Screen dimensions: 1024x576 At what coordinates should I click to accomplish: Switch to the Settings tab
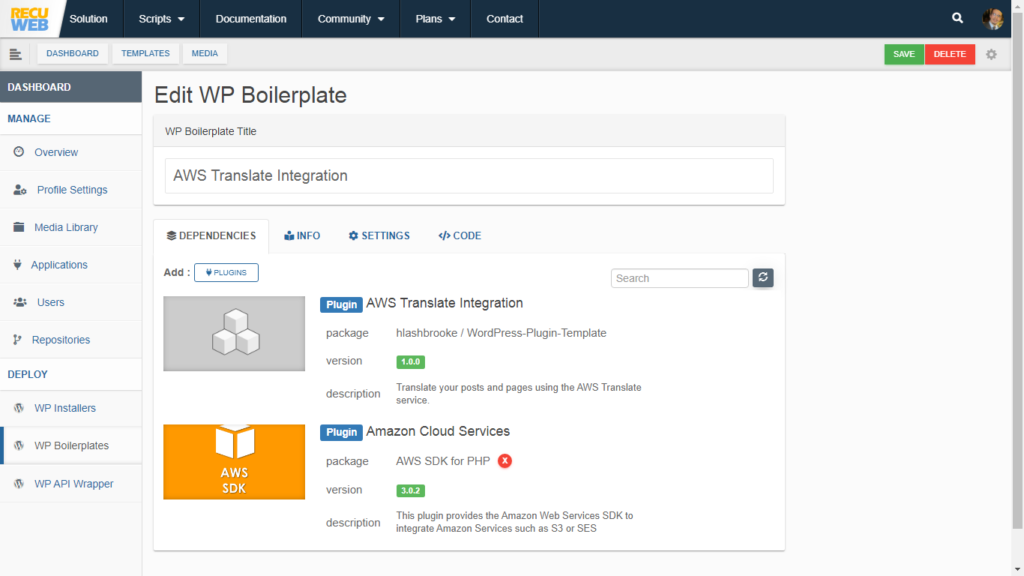pyautogui.click(x=379, y=236)
